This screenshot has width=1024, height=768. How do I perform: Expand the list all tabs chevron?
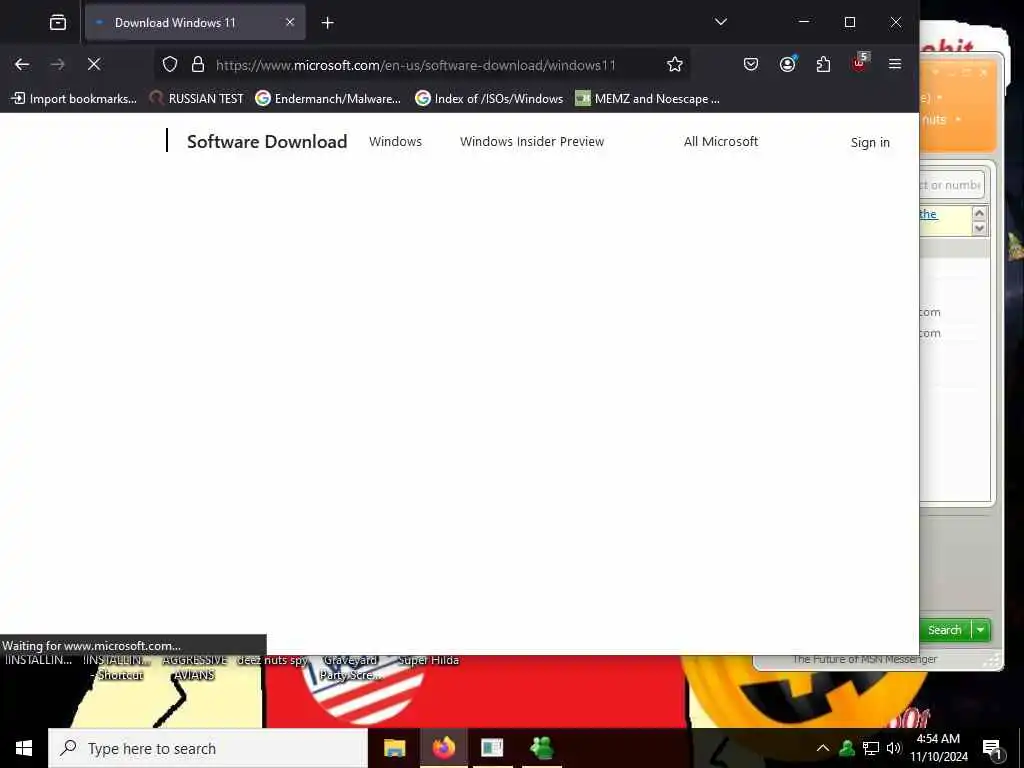coord(720,22)
